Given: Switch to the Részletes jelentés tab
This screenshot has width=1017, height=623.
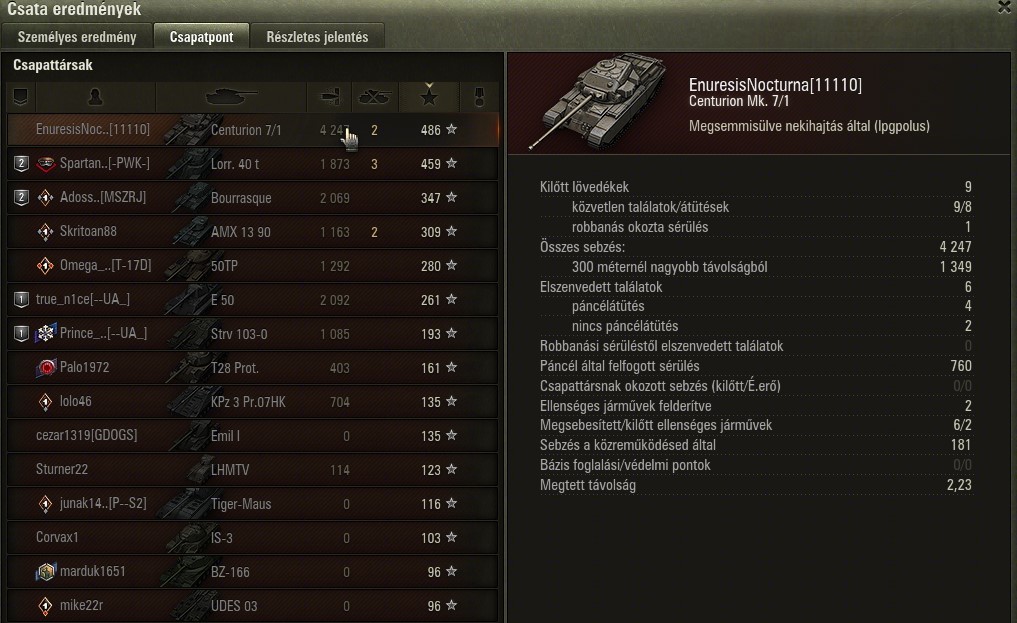Looking at the screenshot, I should click(317, 37).
